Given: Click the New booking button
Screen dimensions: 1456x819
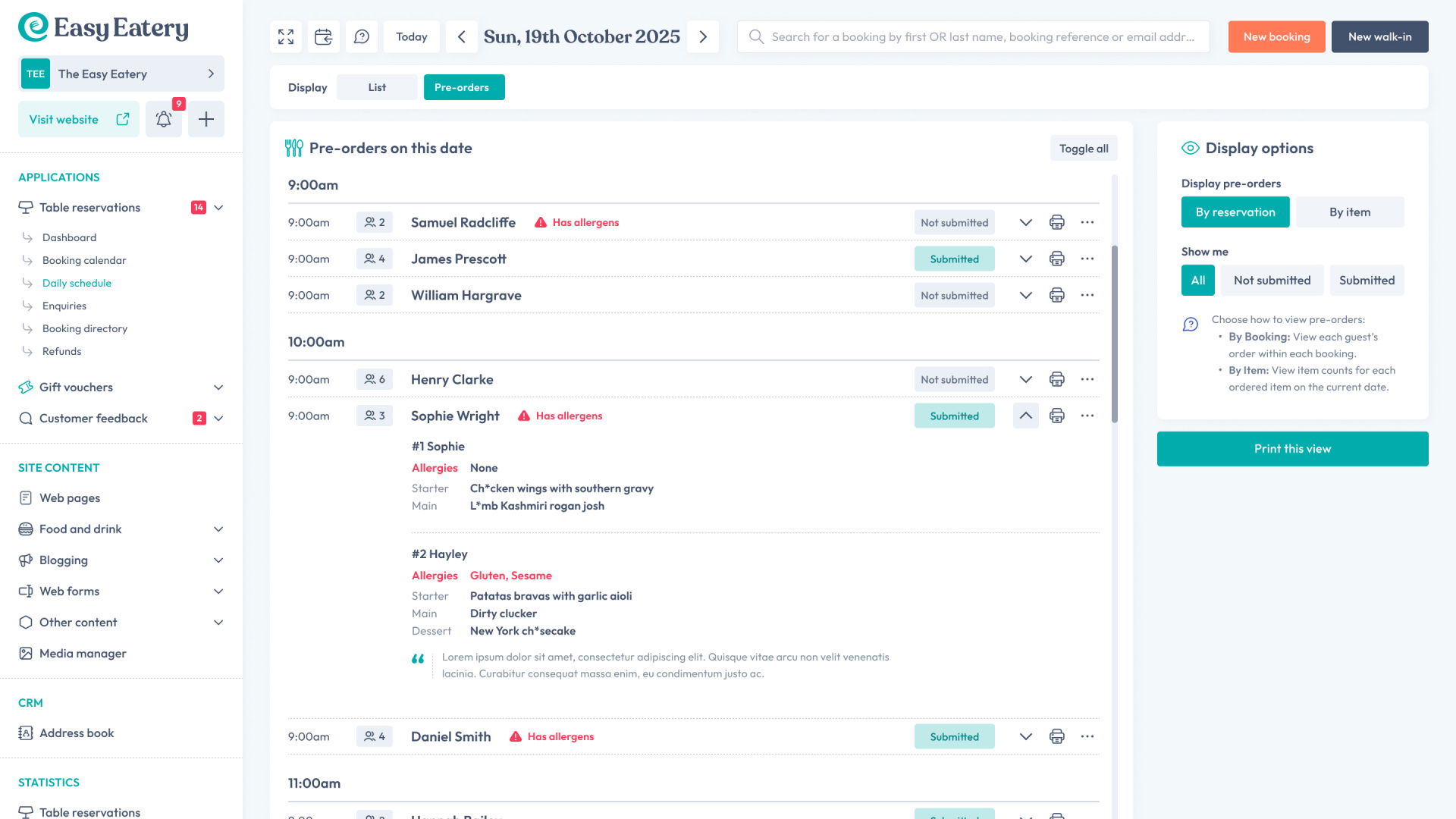Looking at the screenshot, I should tap(1276, 36).
